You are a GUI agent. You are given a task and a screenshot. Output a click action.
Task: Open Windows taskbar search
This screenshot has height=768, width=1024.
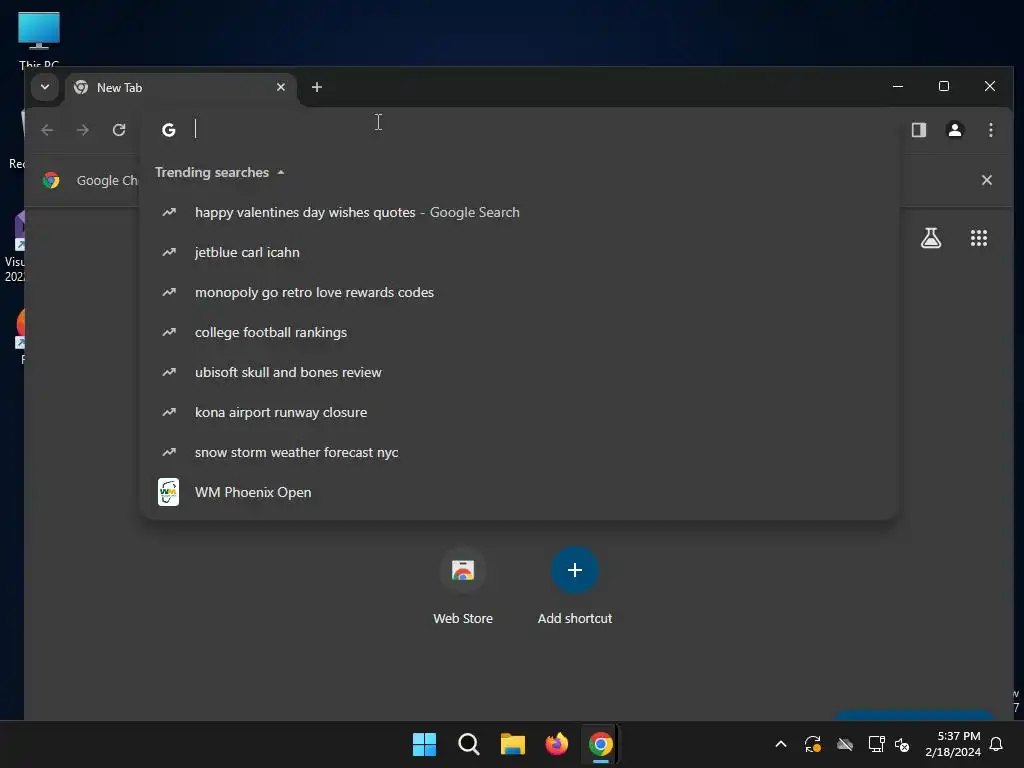[468, 744]
